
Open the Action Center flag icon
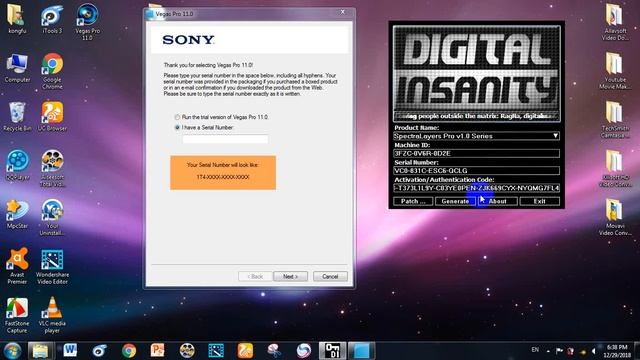point(559,351)
